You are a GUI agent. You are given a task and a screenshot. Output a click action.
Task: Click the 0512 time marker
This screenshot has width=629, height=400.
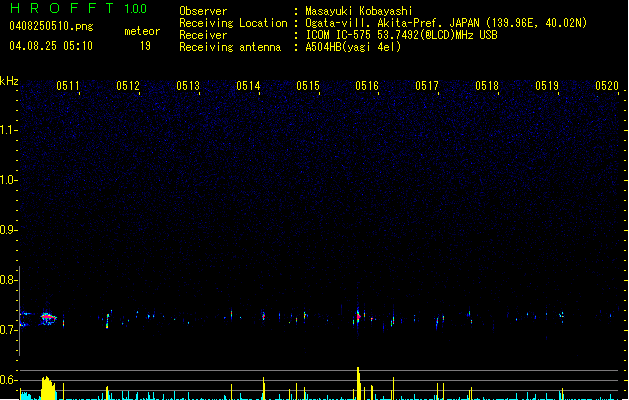[128, 86]
